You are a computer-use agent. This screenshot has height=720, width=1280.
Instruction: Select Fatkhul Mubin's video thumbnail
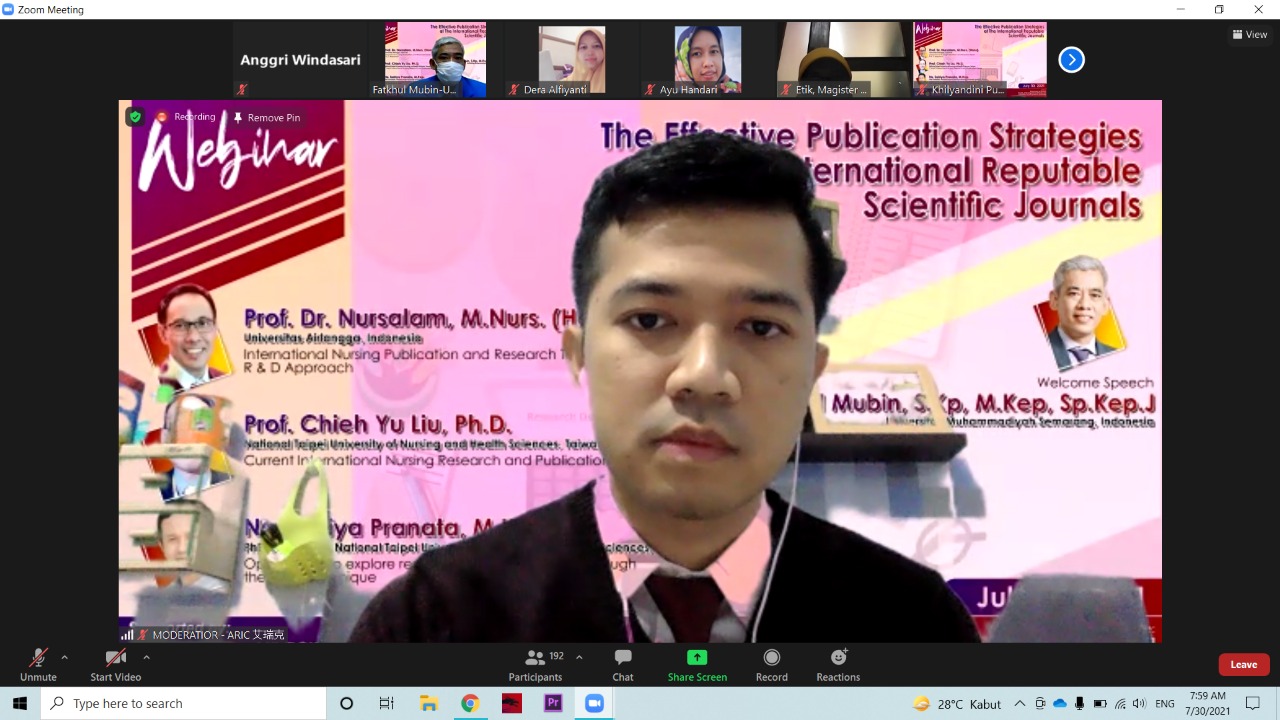(x=428, y=60)
